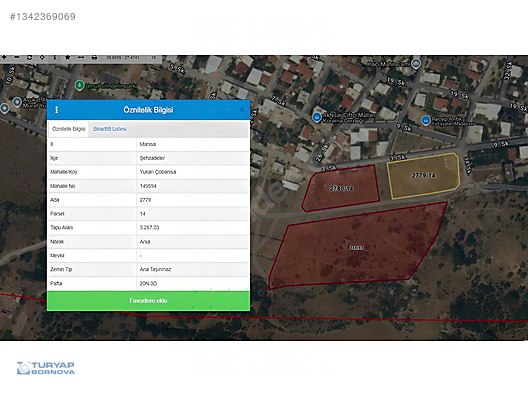Select the large red parcel below road
Screen dimensions: 528x396
(x=357, y=248)
